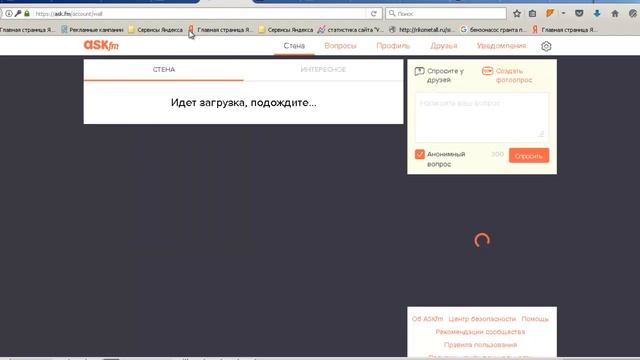This screenshot has width=640, height=360.
Task: Open 'статистика сайта' bookmark
Action: click(351, 29)
